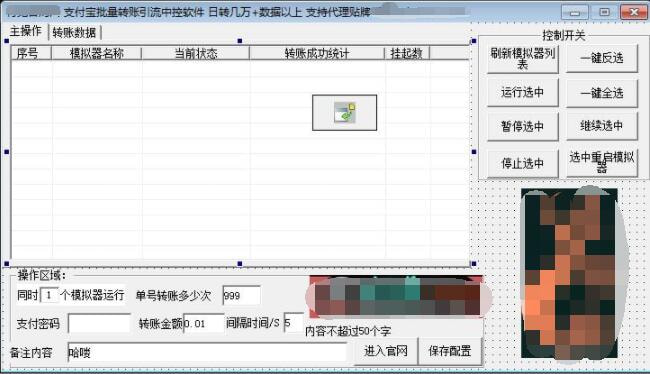Viewport: 650px width, 374px height.
Task: Click the 一键反选 button
Action: tap(601, 58)
